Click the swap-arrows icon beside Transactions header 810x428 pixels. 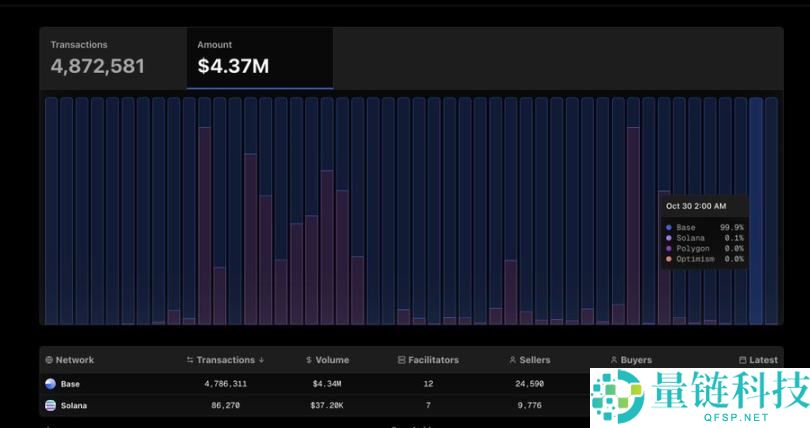[190, 360]
